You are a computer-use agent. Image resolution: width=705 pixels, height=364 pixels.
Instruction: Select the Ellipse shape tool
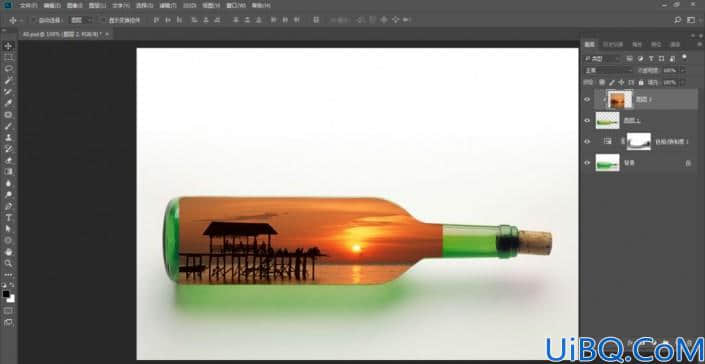(x=8, y=241)
